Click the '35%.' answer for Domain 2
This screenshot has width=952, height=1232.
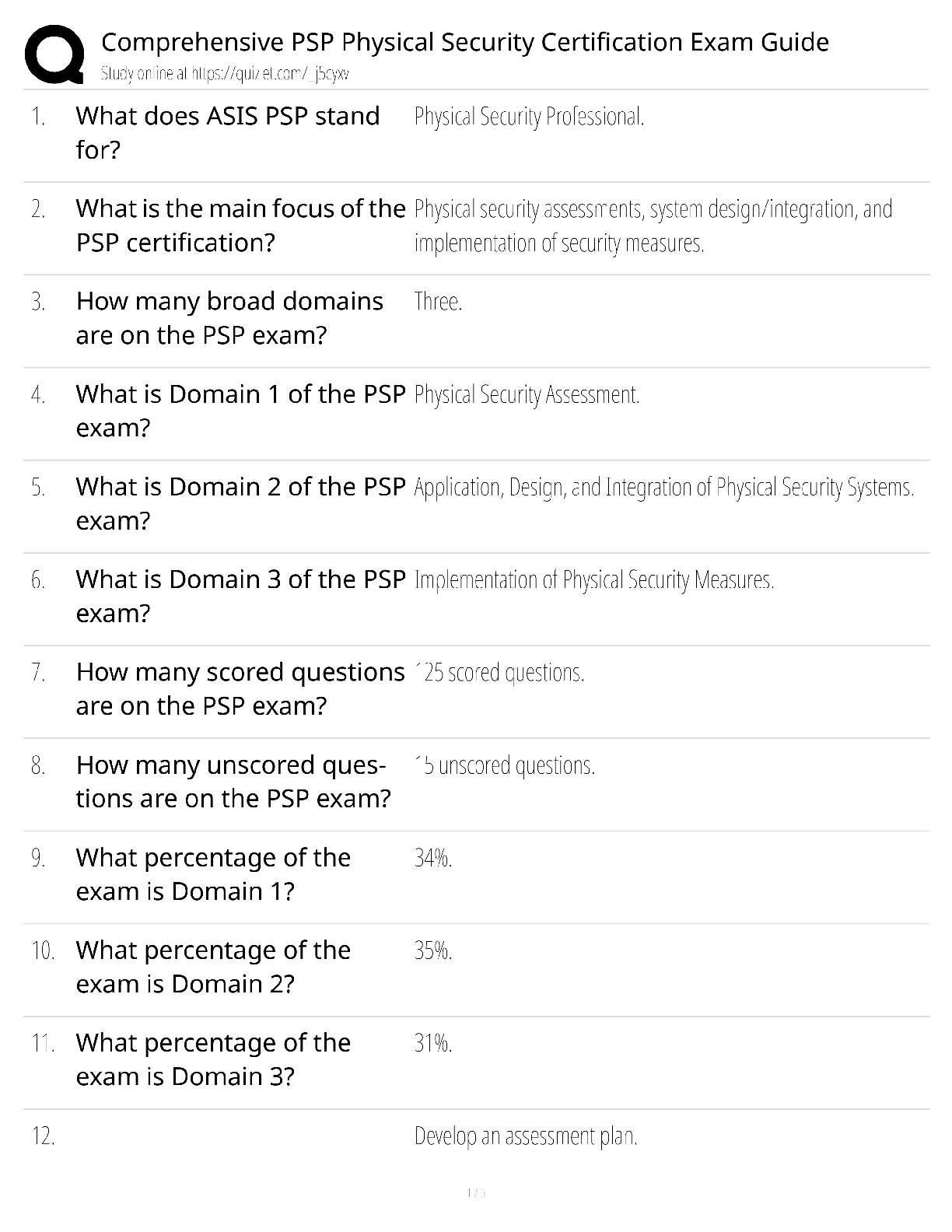tap(433, 950)
